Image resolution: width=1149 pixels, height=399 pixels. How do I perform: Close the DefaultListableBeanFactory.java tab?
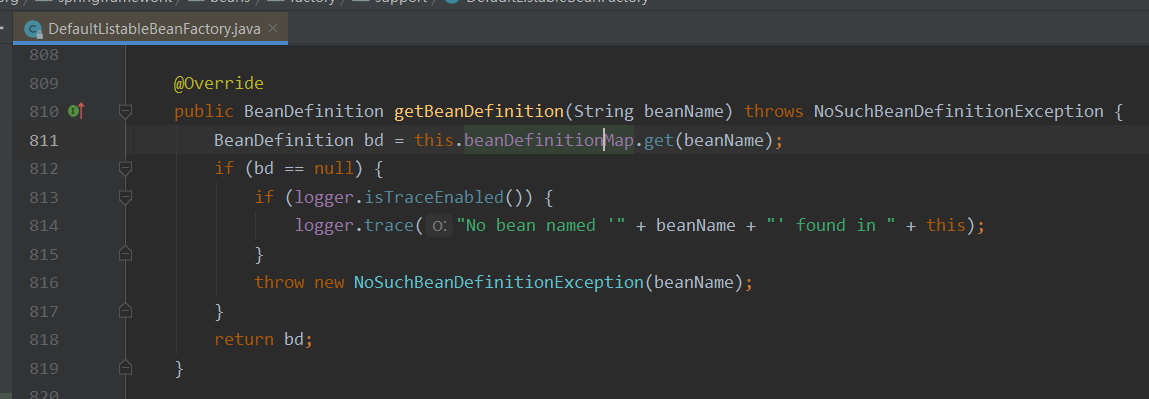[273, 29]
